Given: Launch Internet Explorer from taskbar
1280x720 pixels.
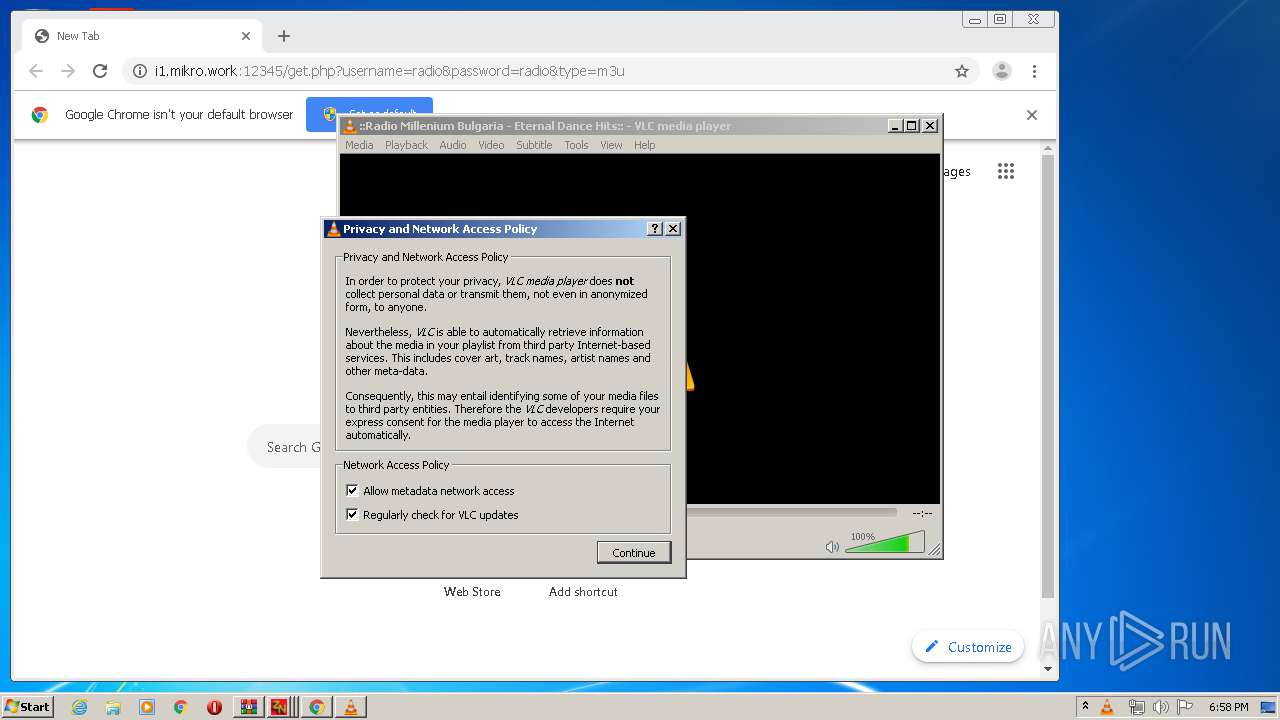Looking at the screenshot, I should (79, 707).
